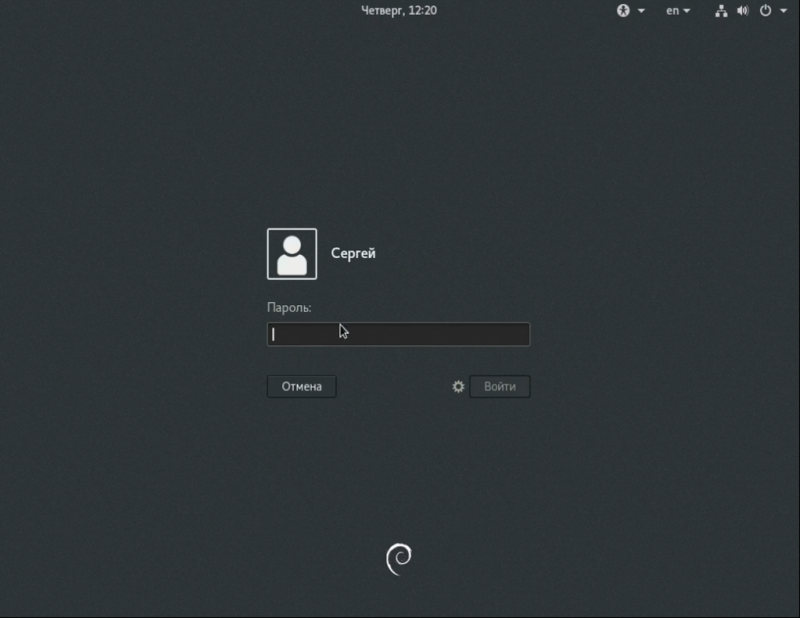Open session options gear icon

(x=458, y=387)
